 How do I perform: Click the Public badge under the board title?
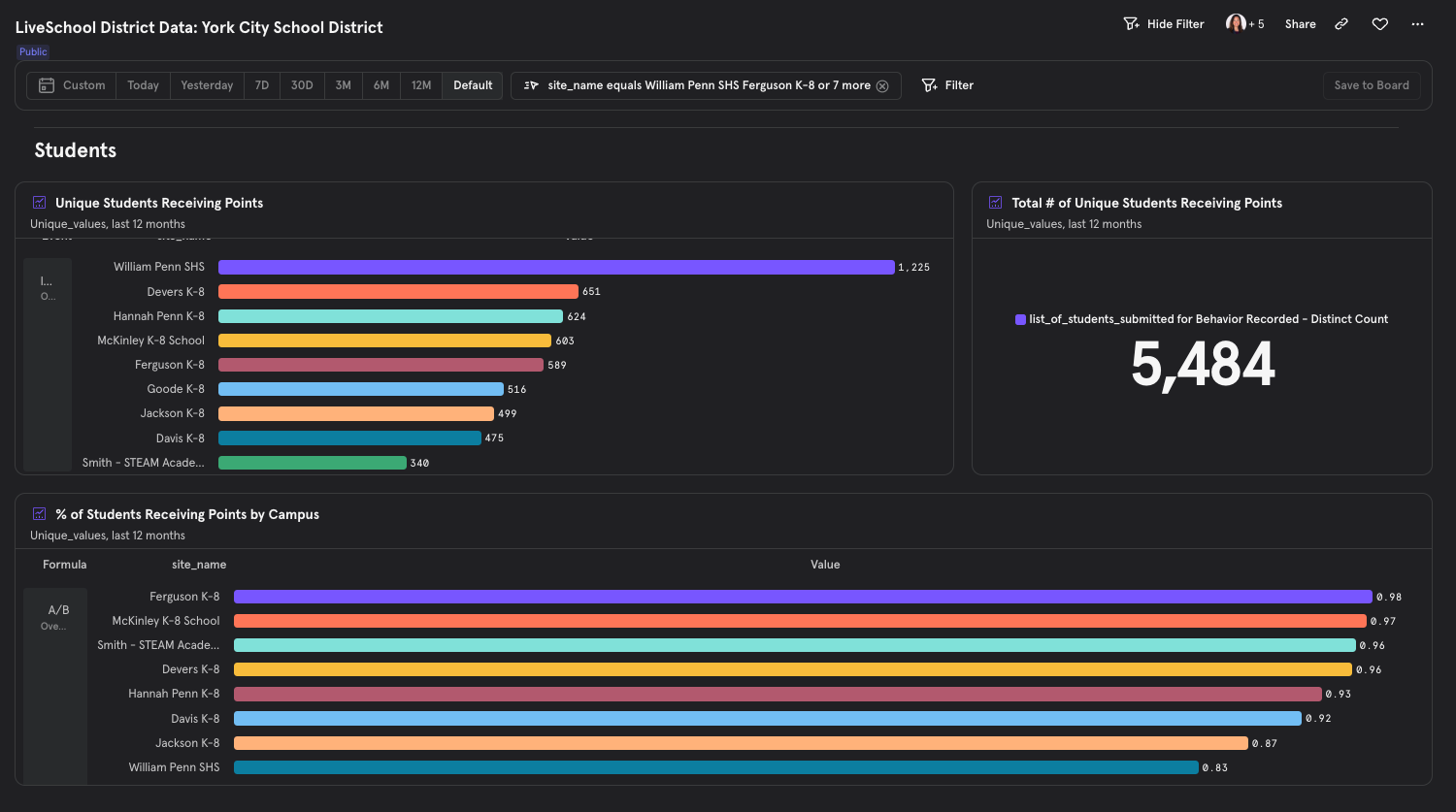point(33,51)
